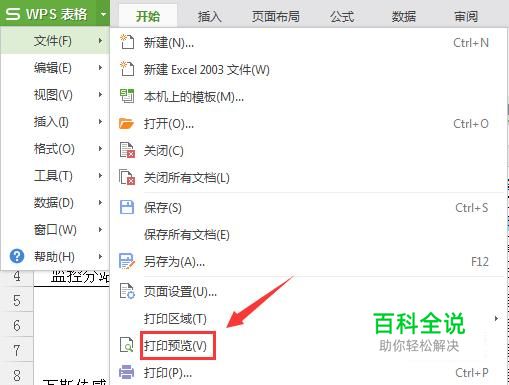509x385 pixels.
Task: Expand the 数据(D) submenu arrow
Action: [100, 202]
